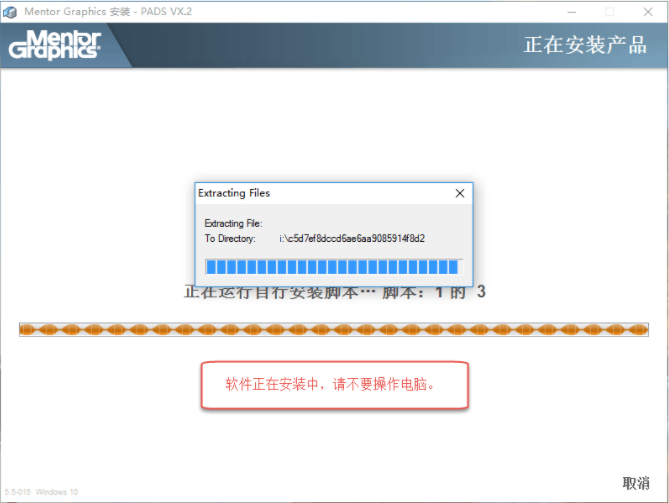
Task: Click the installer icon in title bar
Action: pos(10,12)
